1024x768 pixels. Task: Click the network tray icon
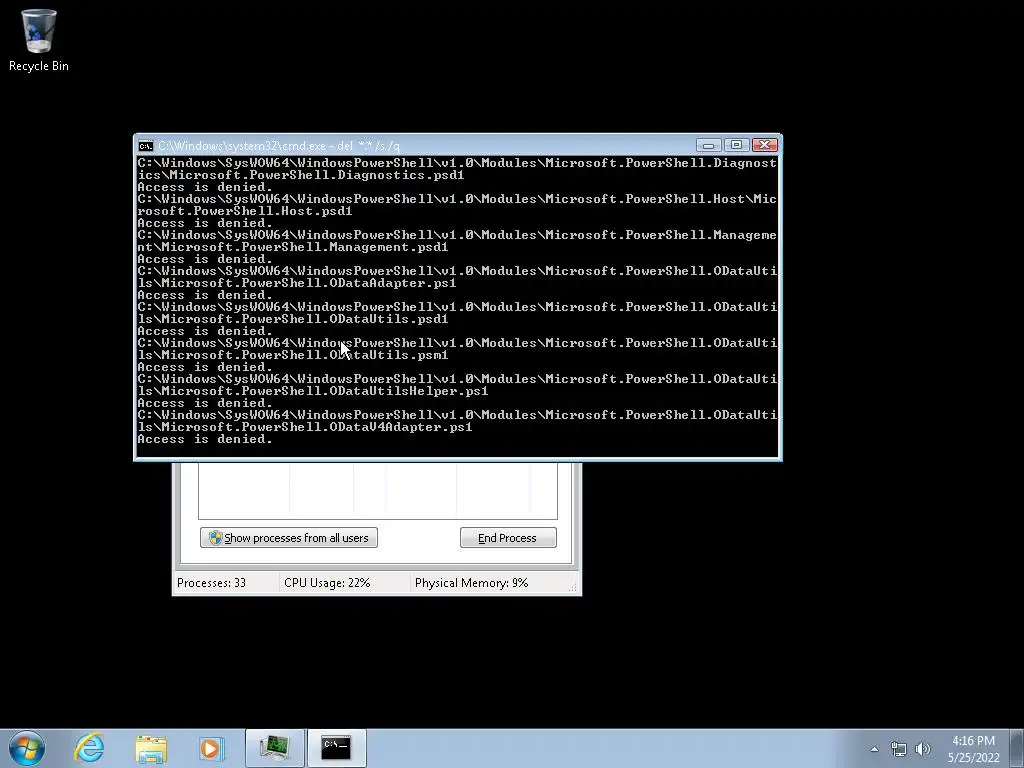coord(899,749)
